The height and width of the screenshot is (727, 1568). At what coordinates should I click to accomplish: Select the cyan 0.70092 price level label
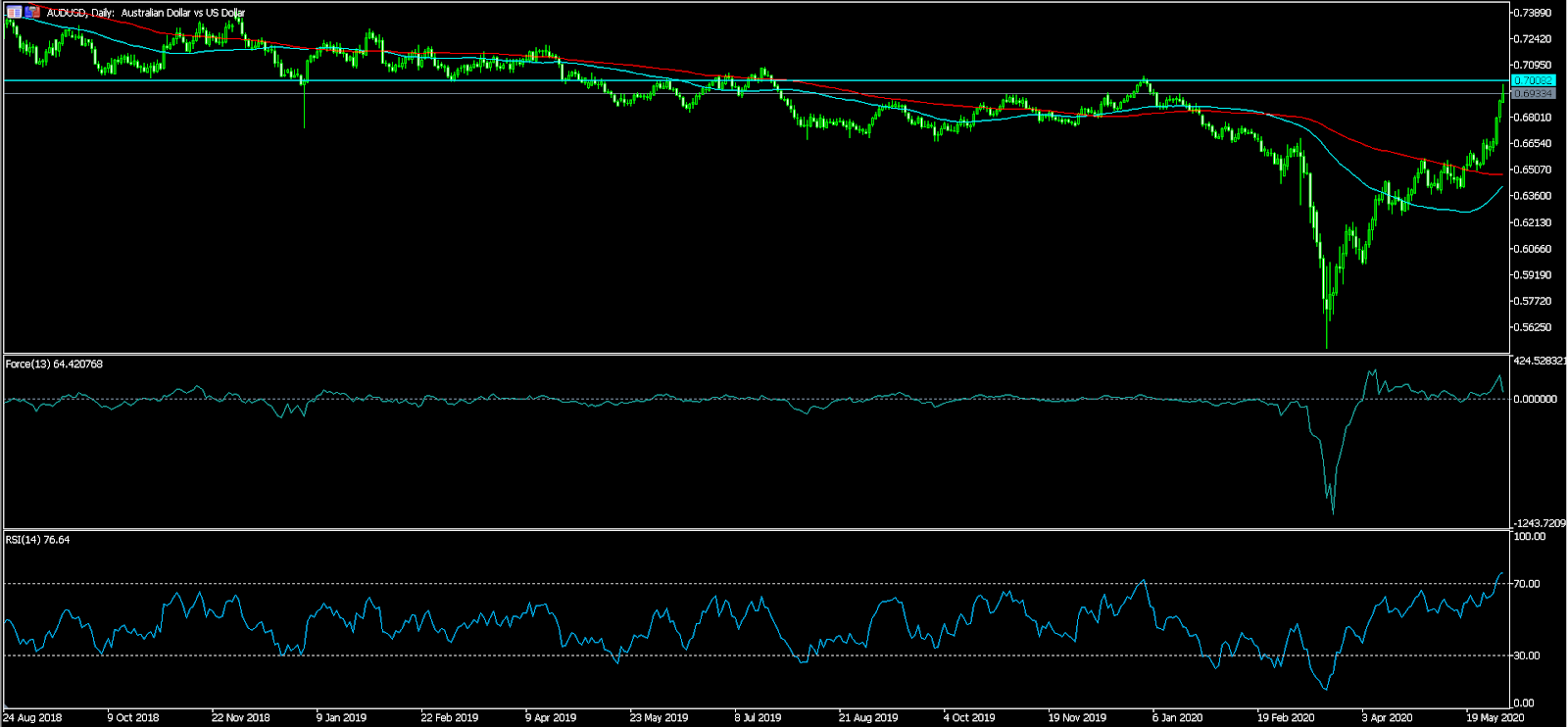point(1534,80)
